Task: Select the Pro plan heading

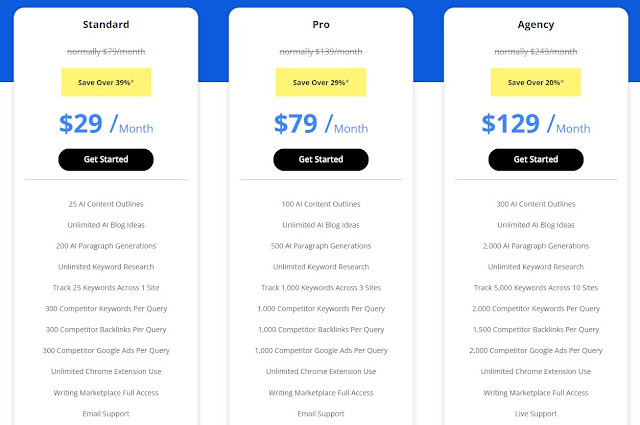Action: (321, 24)
